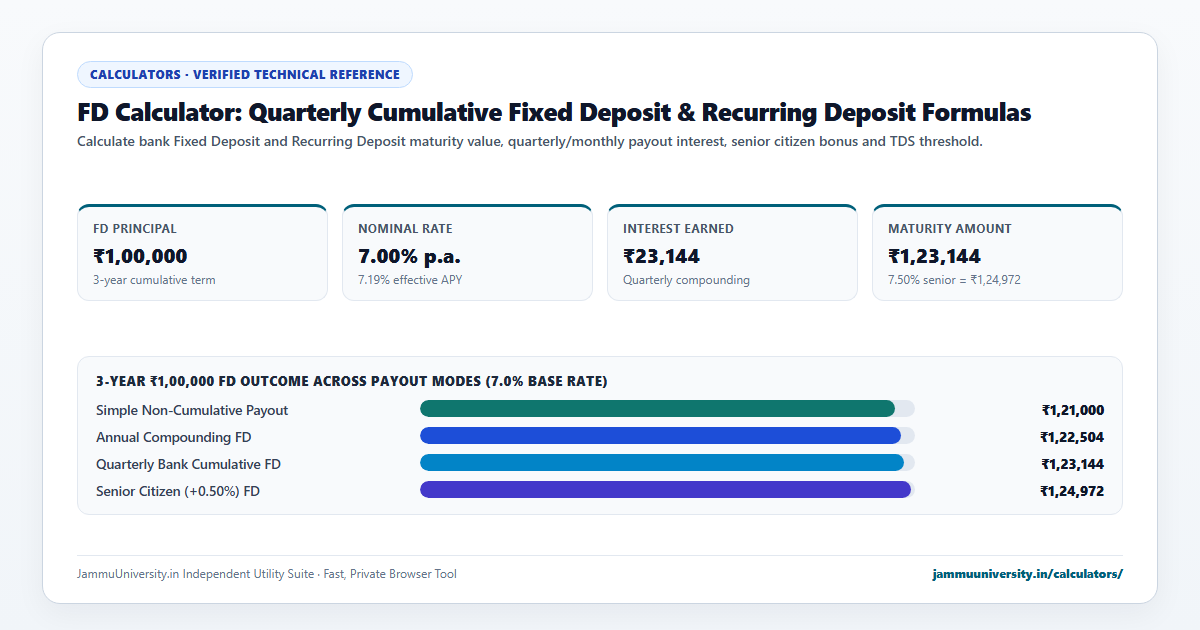Click the Quarterly Bank Cumulative FD label
The width and height of the screenshot is (1200, 630).
tap(188, 464)
